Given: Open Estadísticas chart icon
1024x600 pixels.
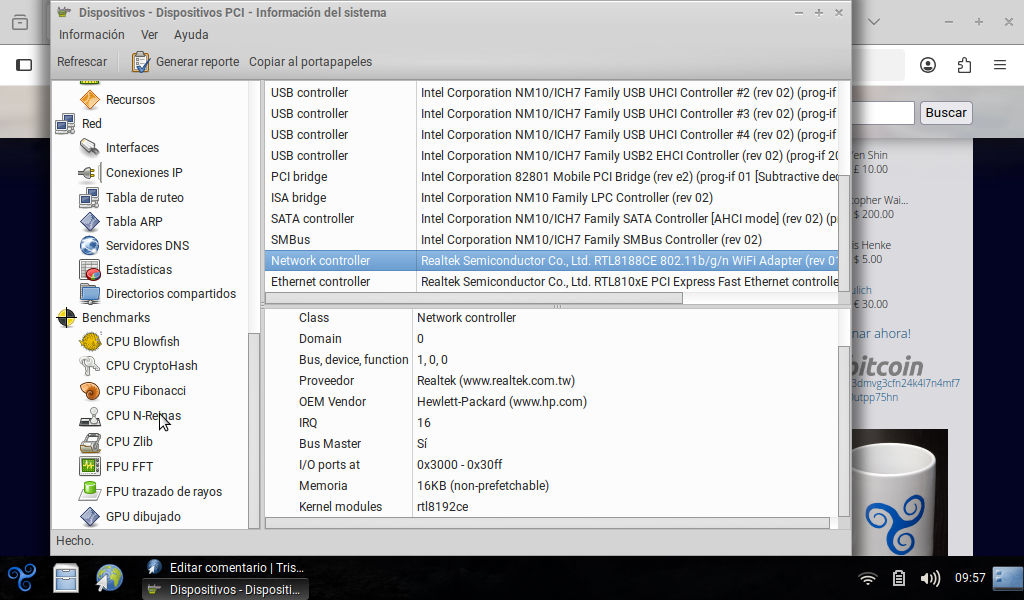Looking at the screenshot, I should [89, 270].
